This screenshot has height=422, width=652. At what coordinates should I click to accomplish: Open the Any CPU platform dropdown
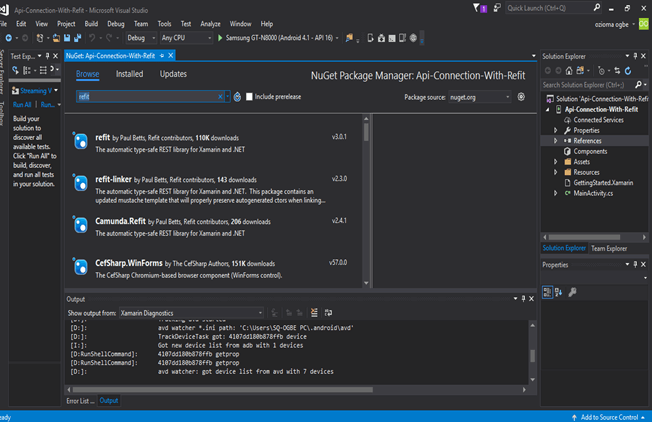186,38
